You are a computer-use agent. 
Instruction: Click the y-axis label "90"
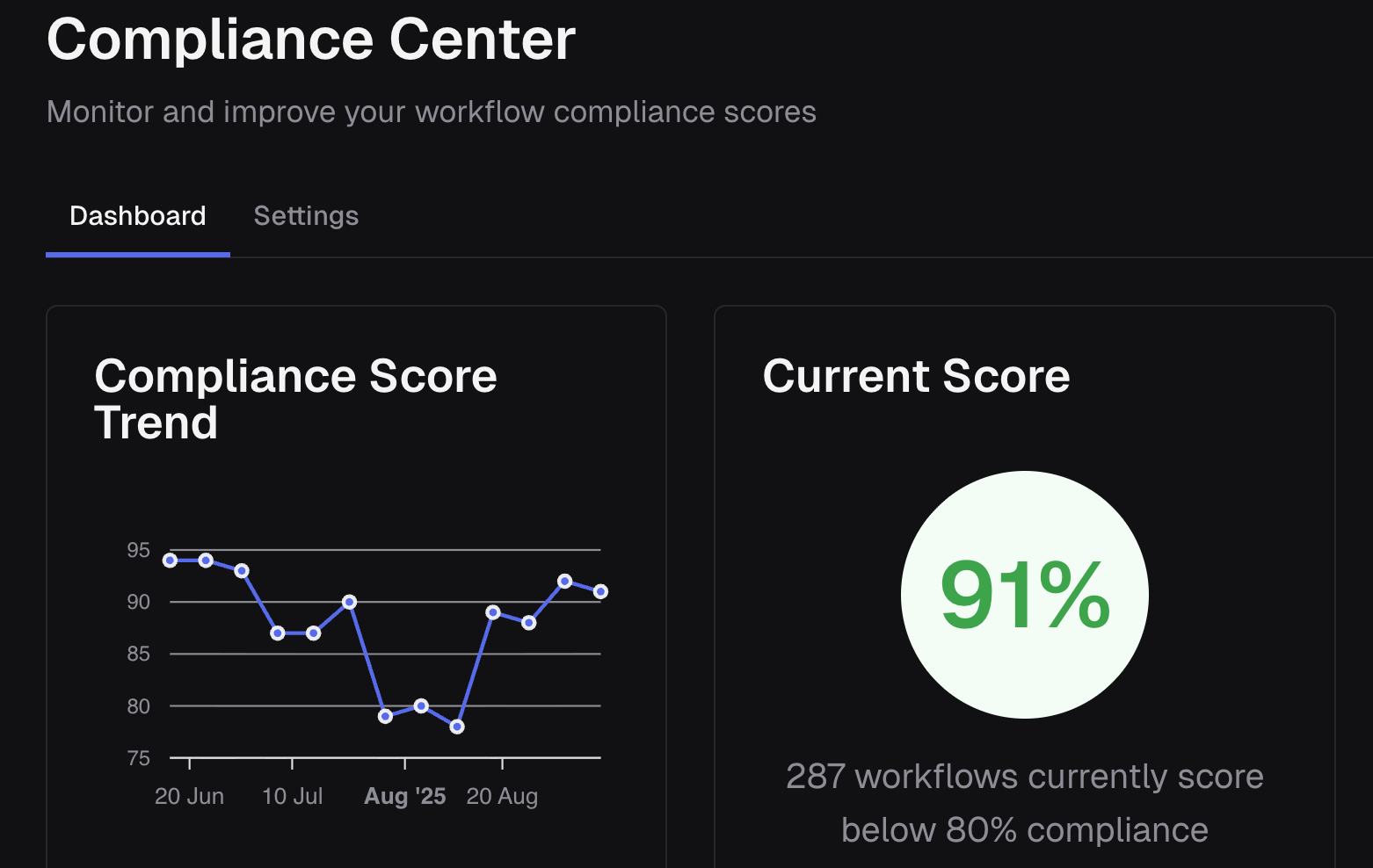click(x=139, y=602)
